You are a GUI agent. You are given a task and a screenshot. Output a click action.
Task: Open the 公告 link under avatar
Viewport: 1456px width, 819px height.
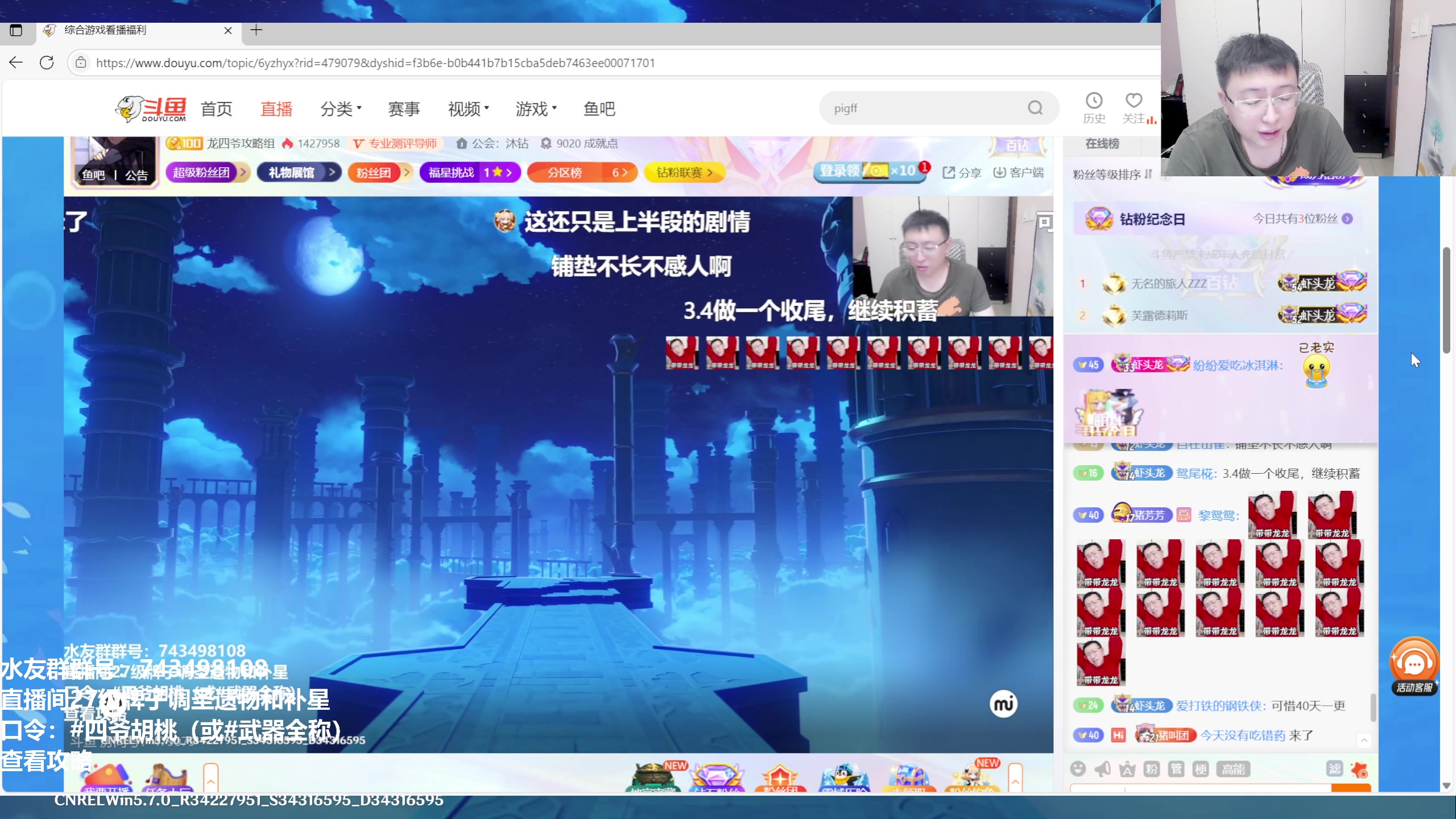(136, 175)
